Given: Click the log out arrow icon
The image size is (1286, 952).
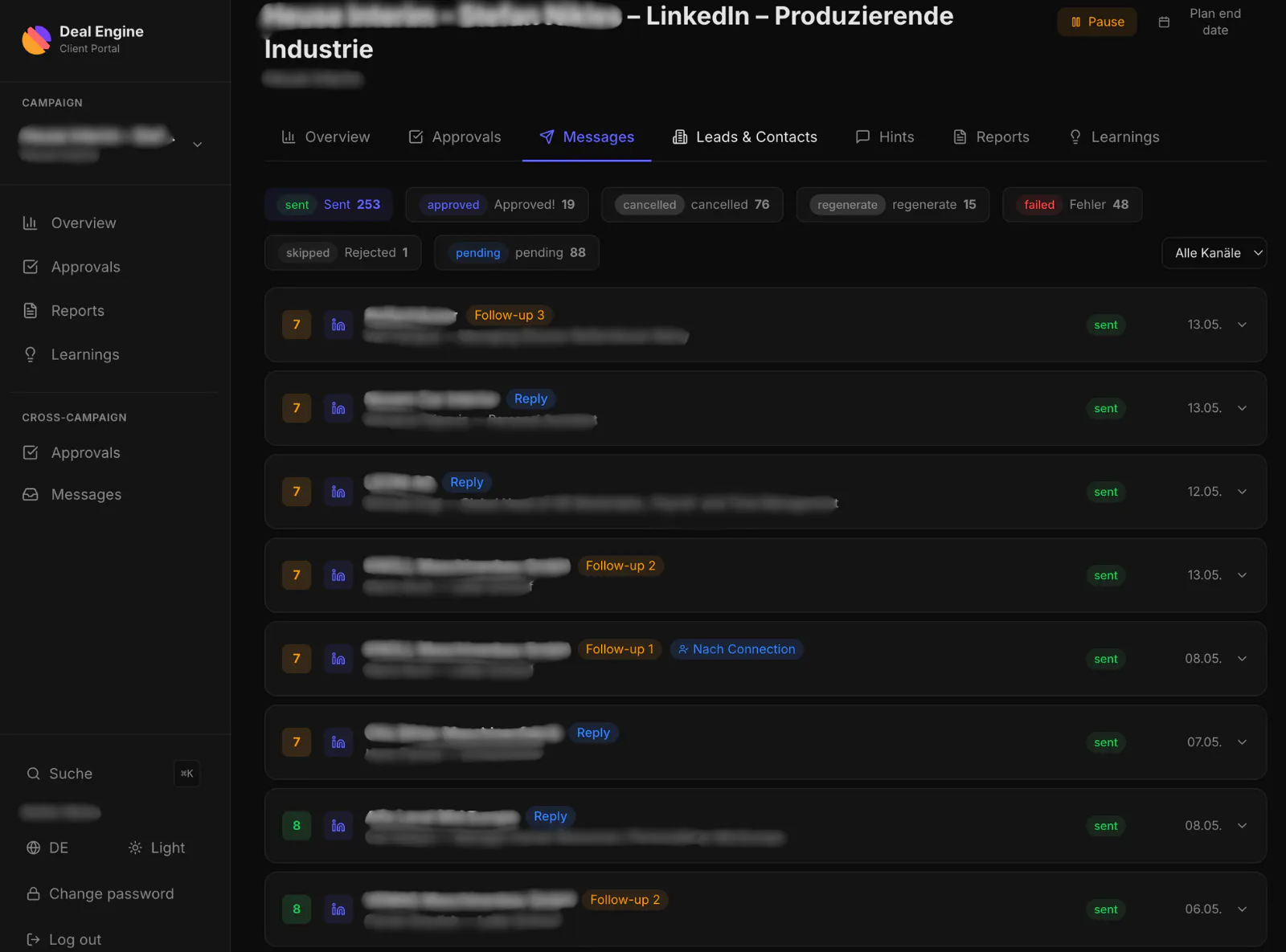Looking at the screenshot, I should pyautogui.click(x=33, y=939).
